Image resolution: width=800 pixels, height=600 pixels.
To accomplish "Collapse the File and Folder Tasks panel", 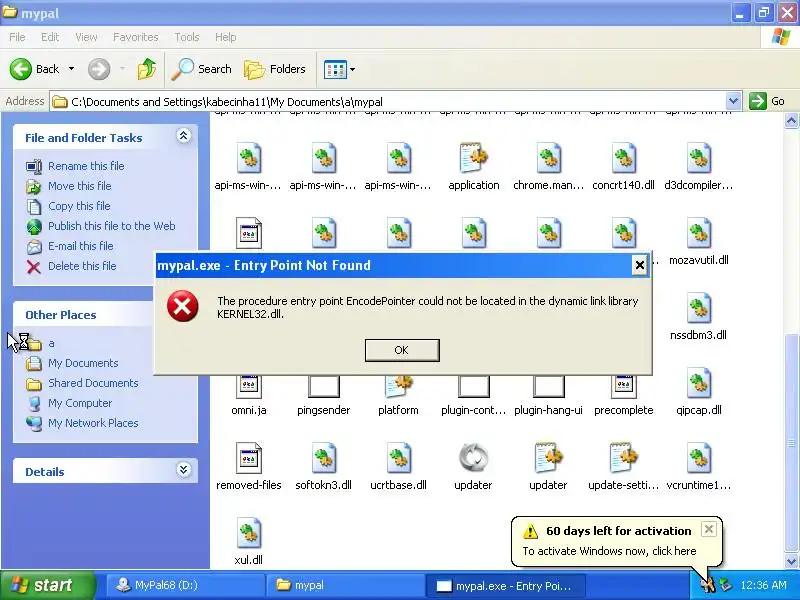I will pos(184,136).
